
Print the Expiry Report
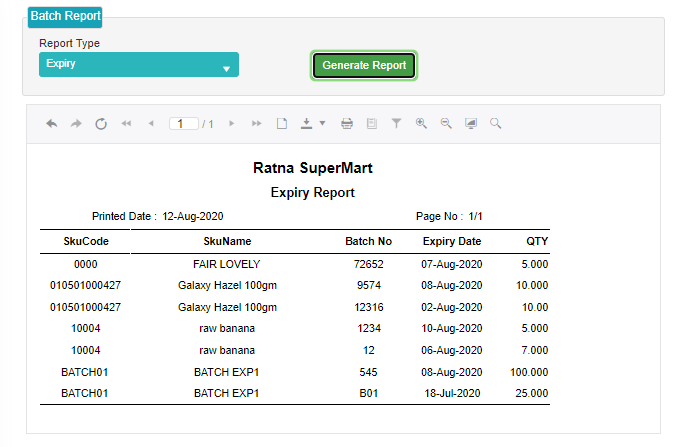(x=347, y=123)
